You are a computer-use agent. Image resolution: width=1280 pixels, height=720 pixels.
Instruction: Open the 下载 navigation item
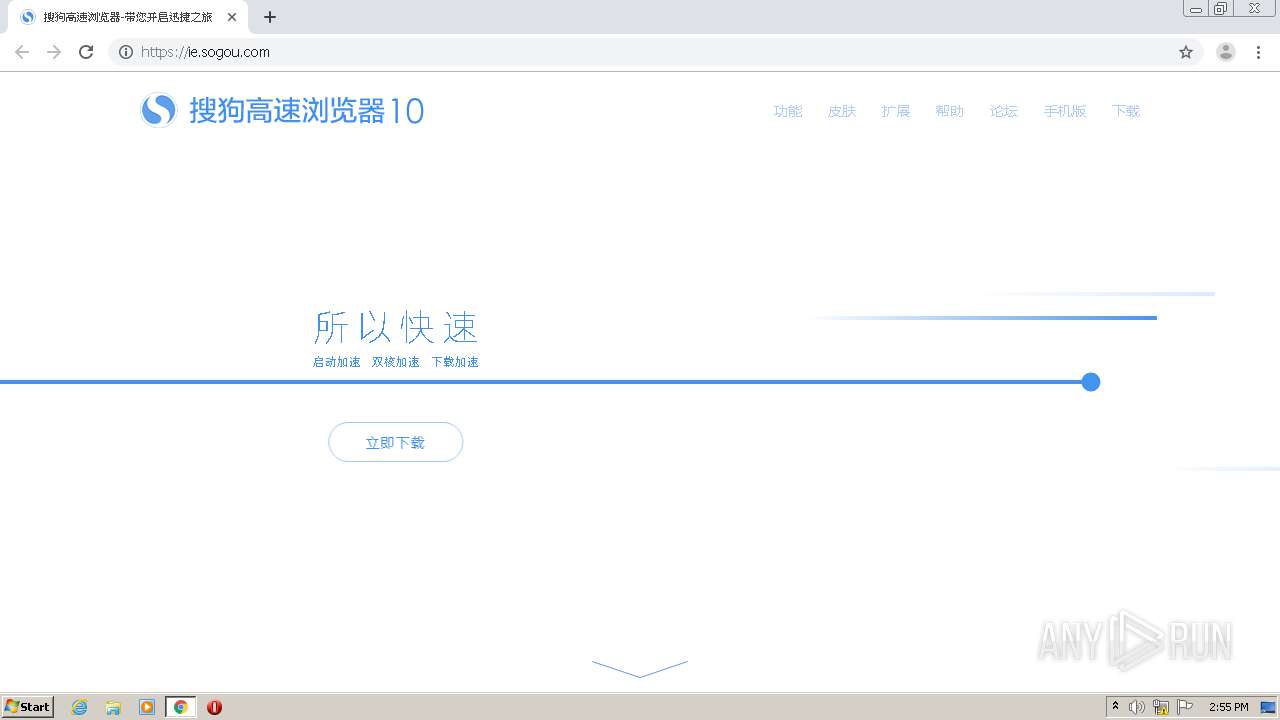(1126, 111)
